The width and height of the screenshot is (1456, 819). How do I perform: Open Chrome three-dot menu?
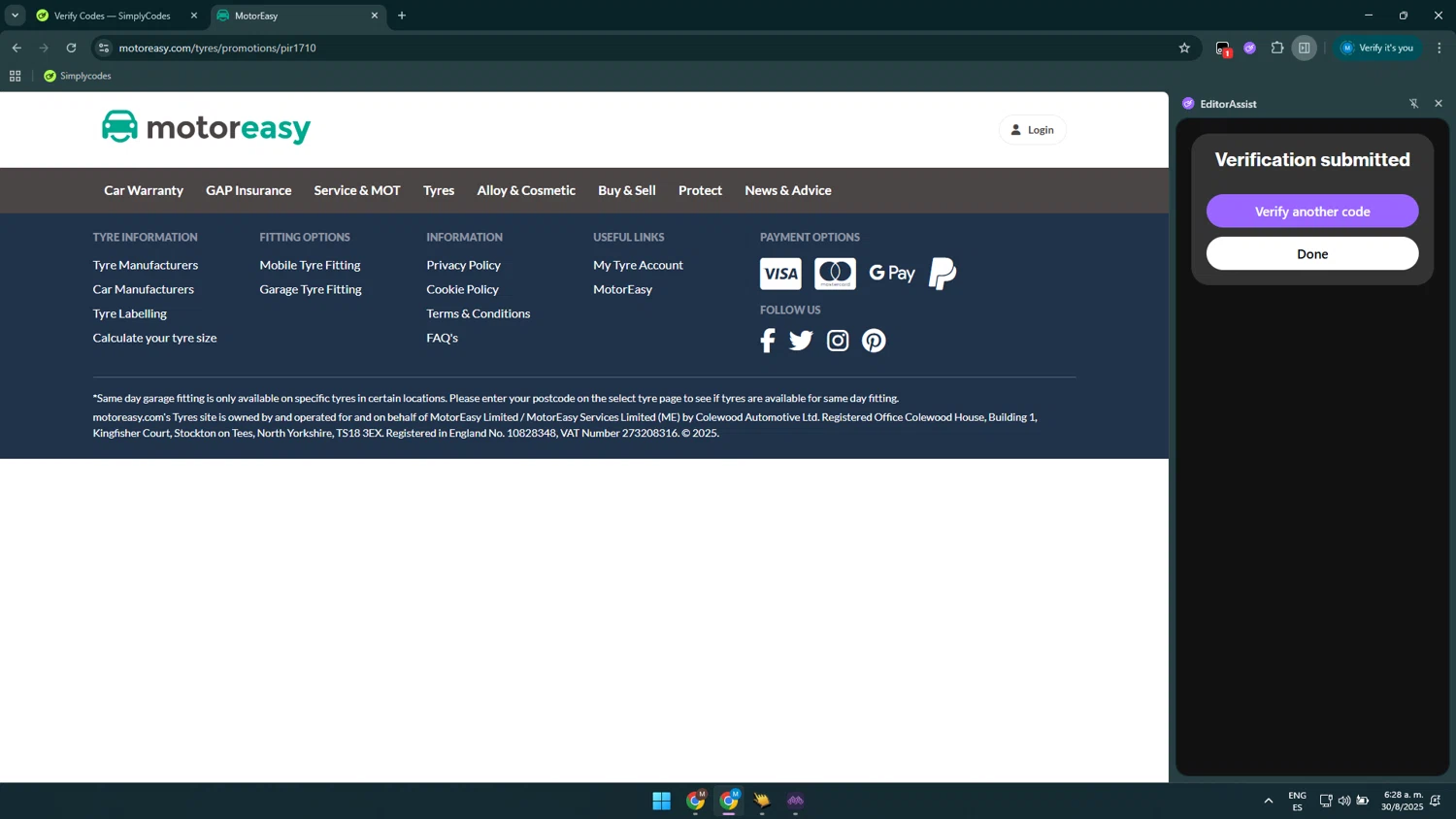click(1439, 48)
